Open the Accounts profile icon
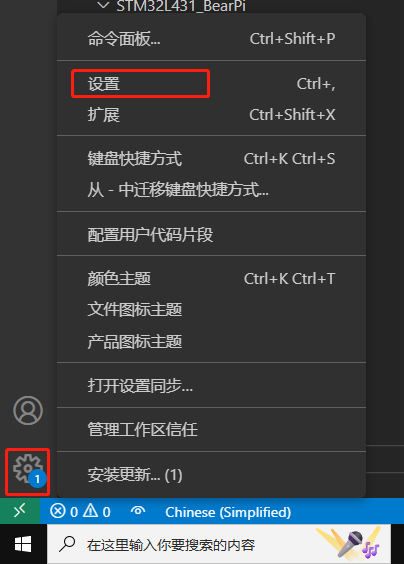404x564 pixels. [28, 410]
